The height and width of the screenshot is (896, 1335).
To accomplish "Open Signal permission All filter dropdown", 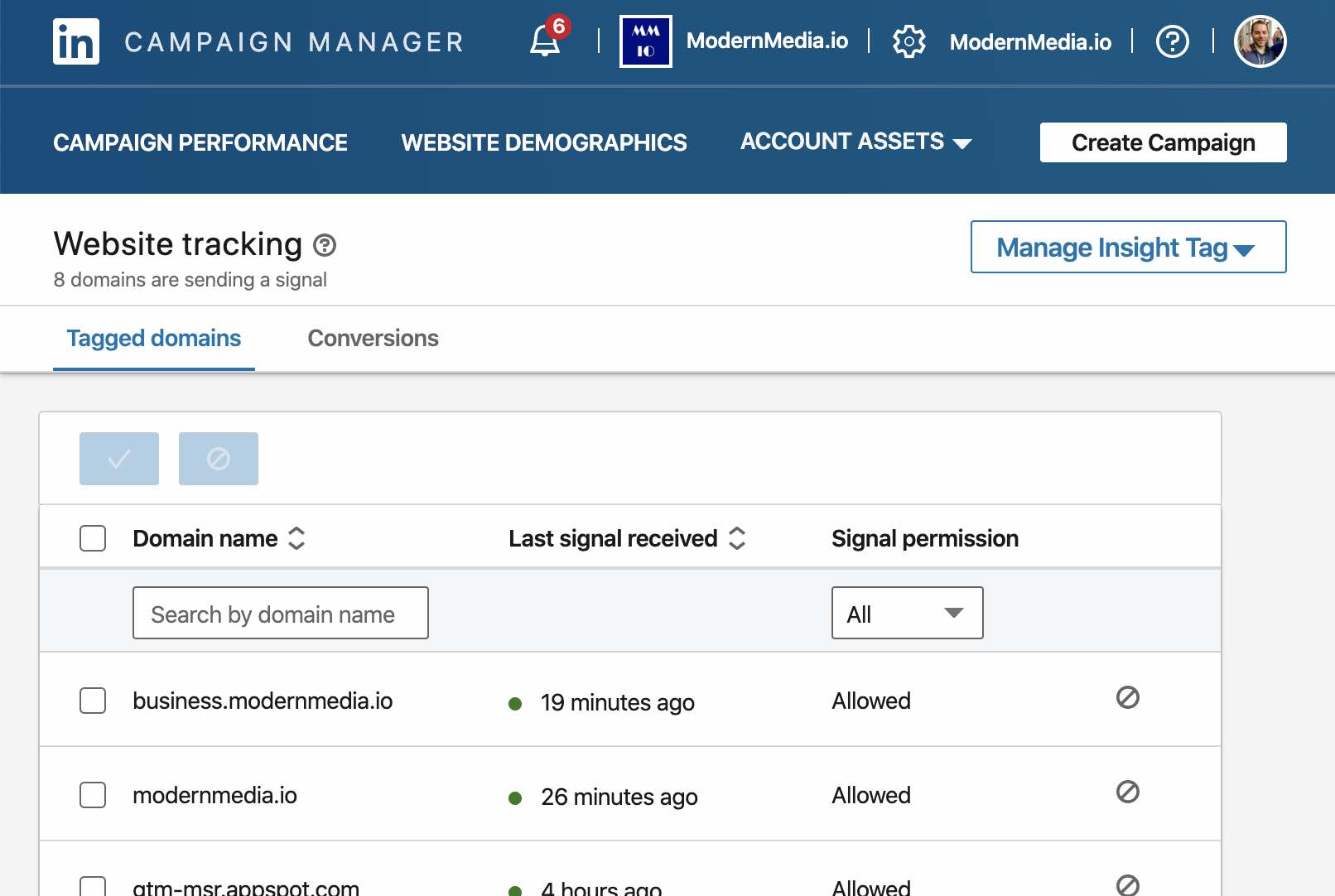I will pyautogui.click(x=908, y=613).
